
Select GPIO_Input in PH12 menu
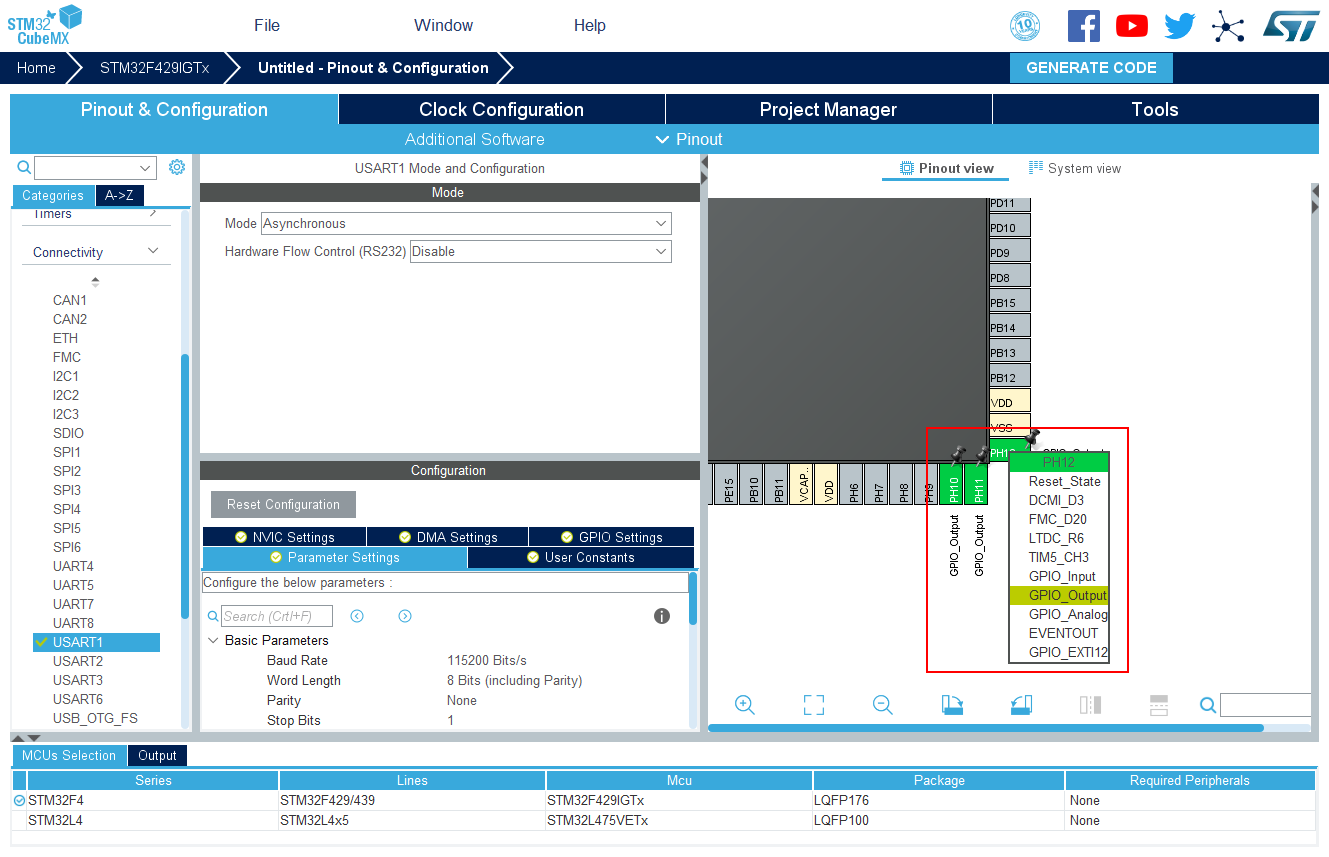(1059, 576)
